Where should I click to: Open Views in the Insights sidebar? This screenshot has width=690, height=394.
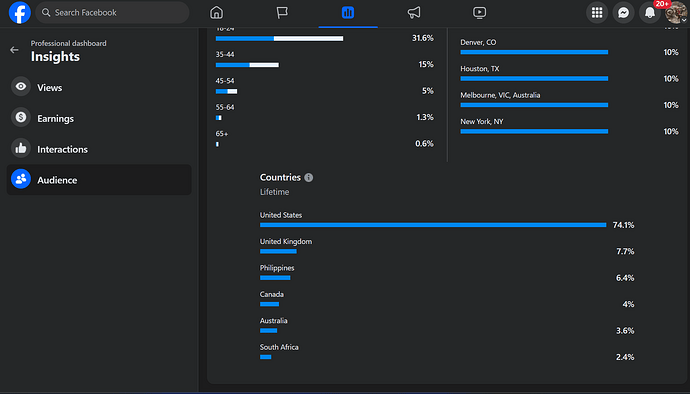coord(99,87)
